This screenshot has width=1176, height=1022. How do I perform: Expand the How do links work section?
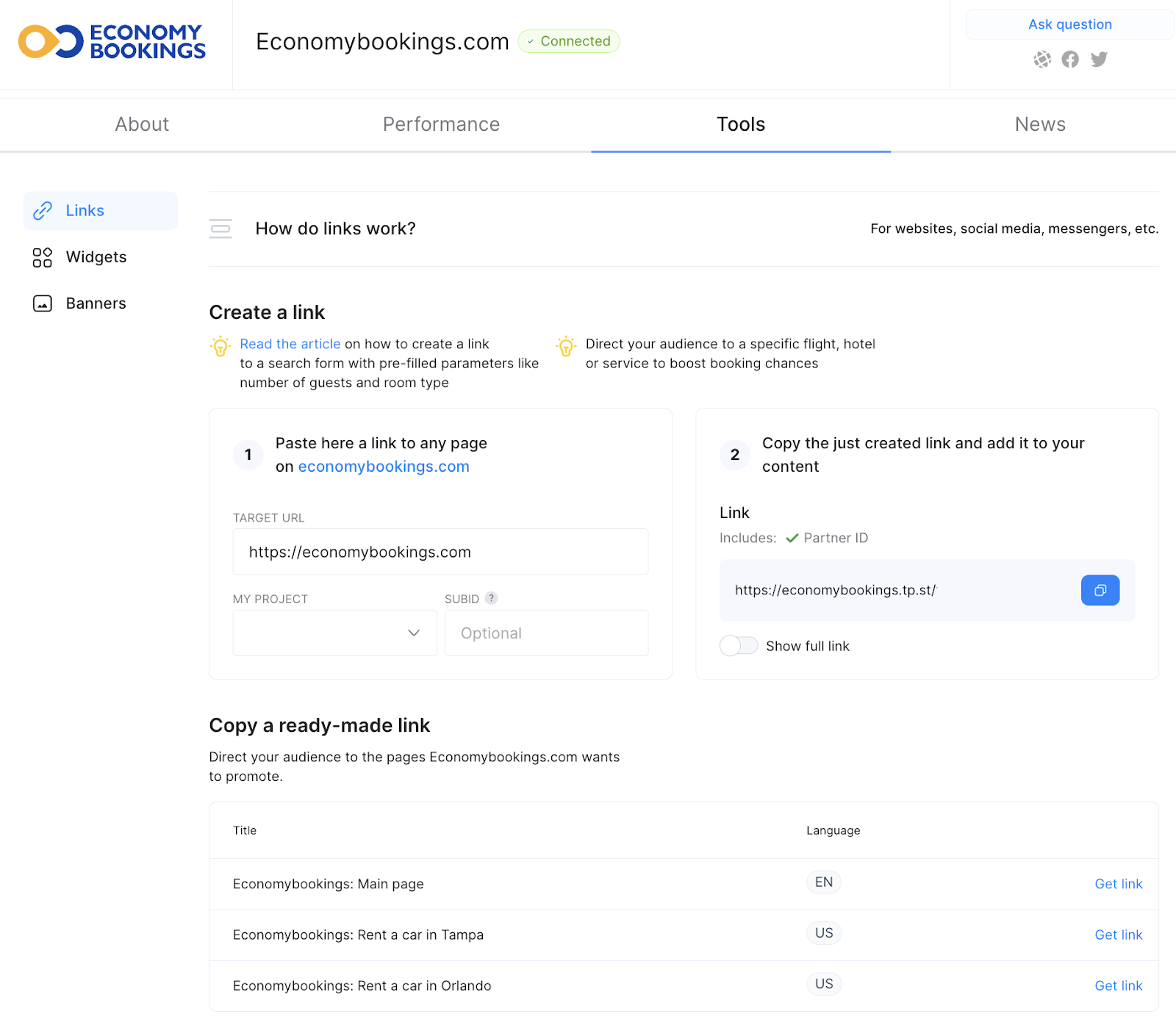tap(335, 228)
